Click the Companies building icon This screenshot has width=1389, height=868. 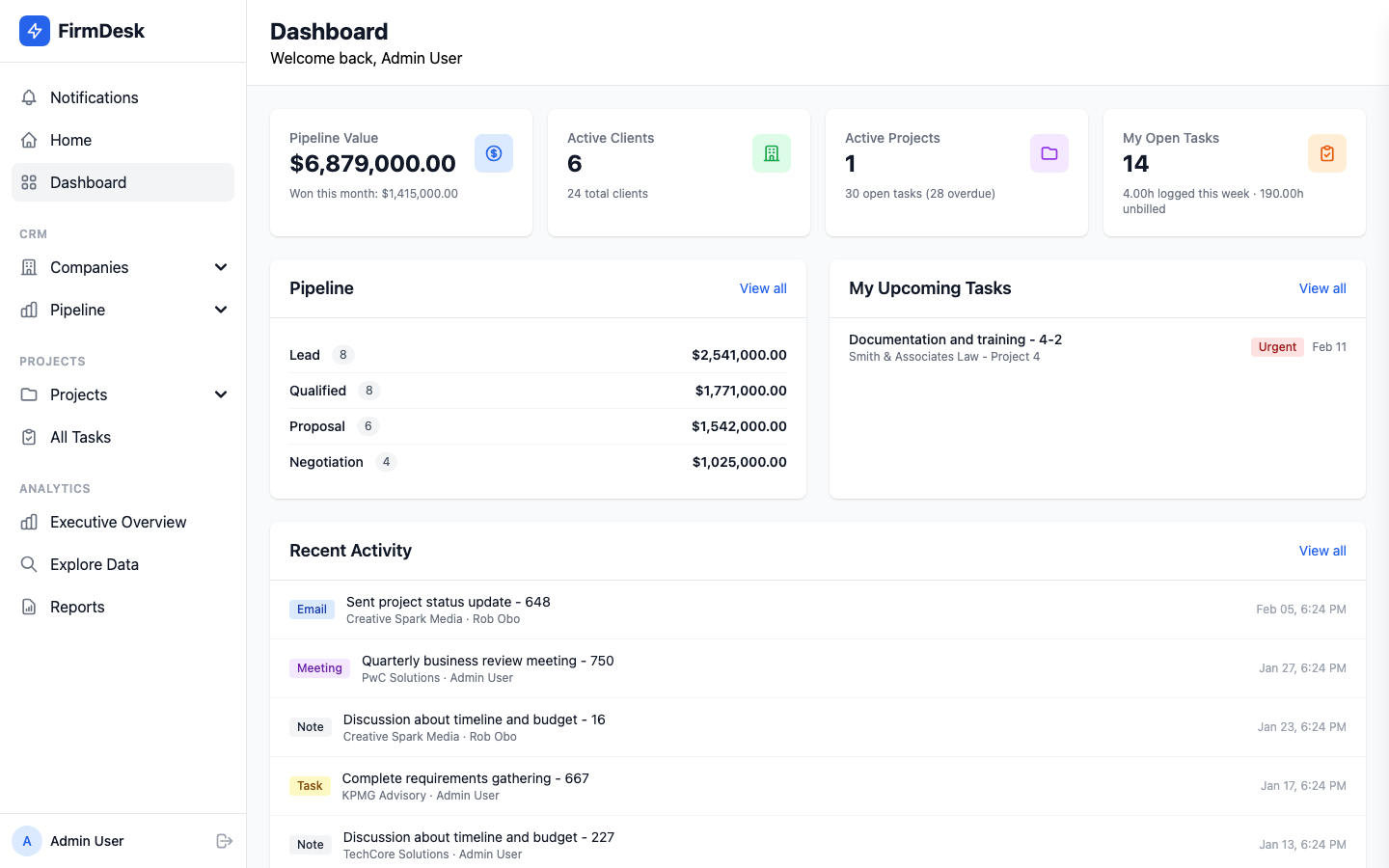29,267
